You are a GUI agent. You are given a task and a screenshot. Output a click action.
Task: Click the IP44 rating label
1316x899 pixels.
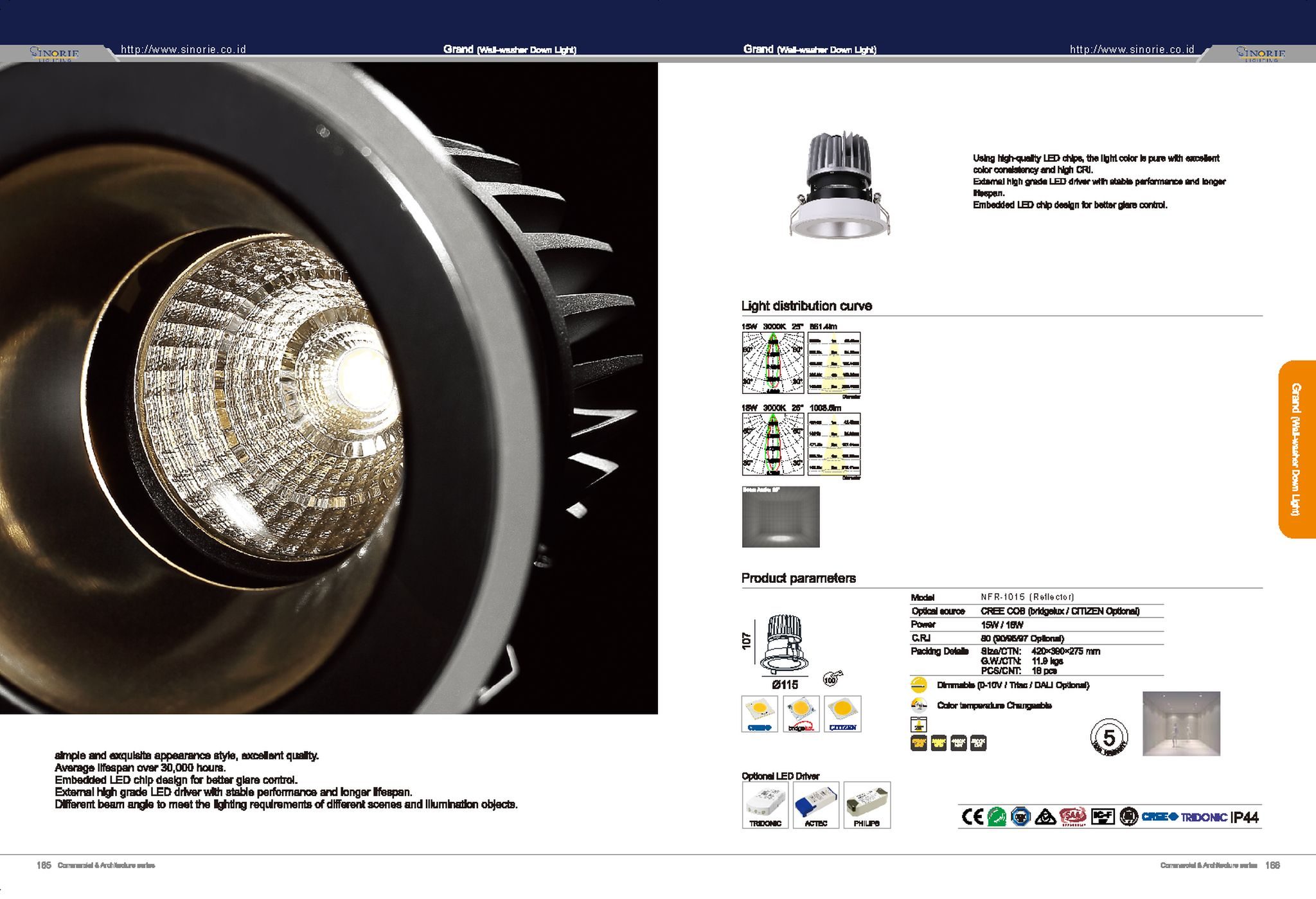(1245, 817)
